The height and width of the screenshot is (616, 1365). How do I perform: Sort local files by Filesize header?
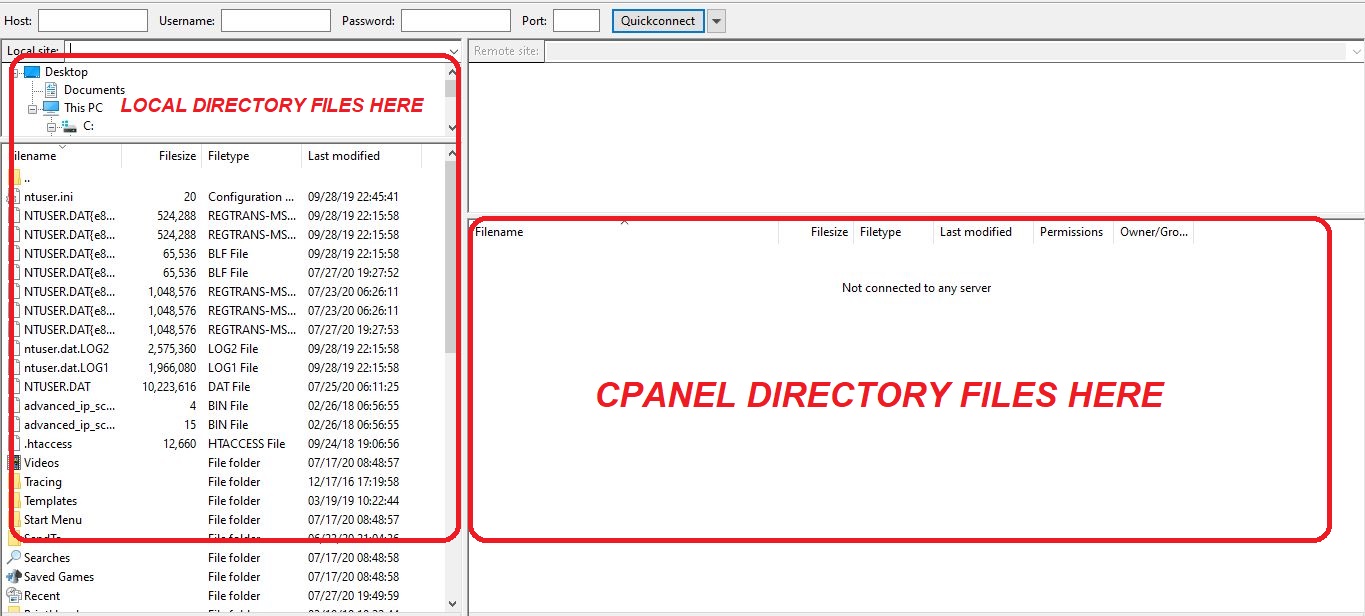(161, 156)
